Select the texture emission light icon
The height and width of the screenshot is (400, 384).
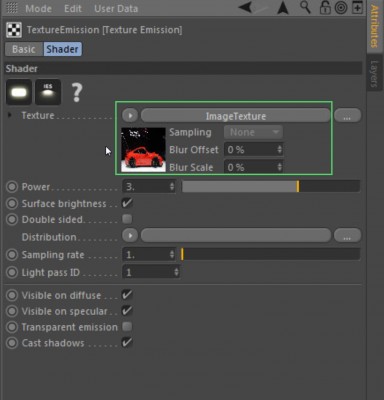pyautogui.click(x=19, y=92)
